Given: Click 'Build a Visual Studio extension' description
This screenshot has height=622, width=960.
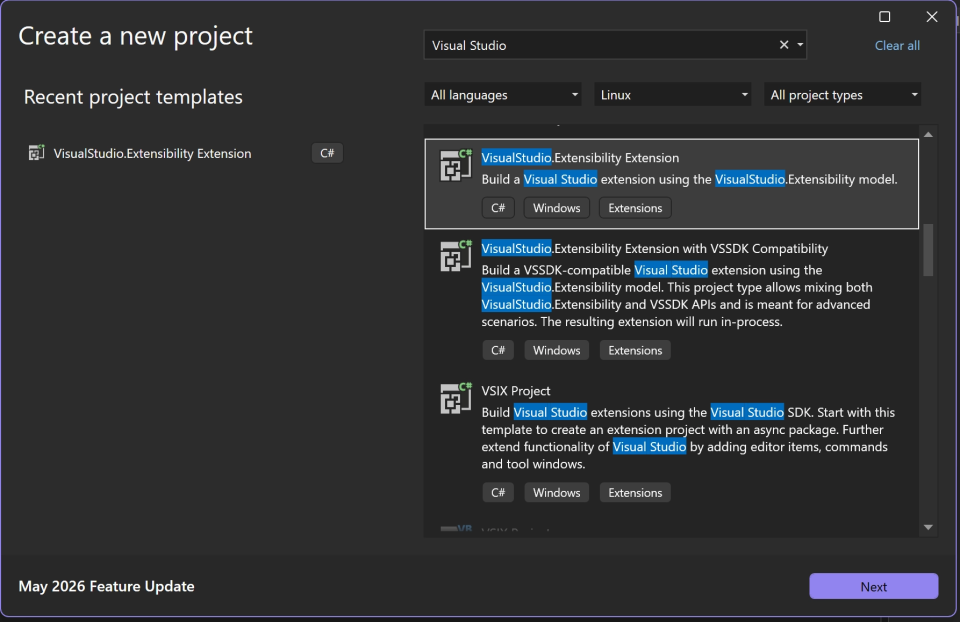Looking at the screenshot, I should (x=689, y=179).
